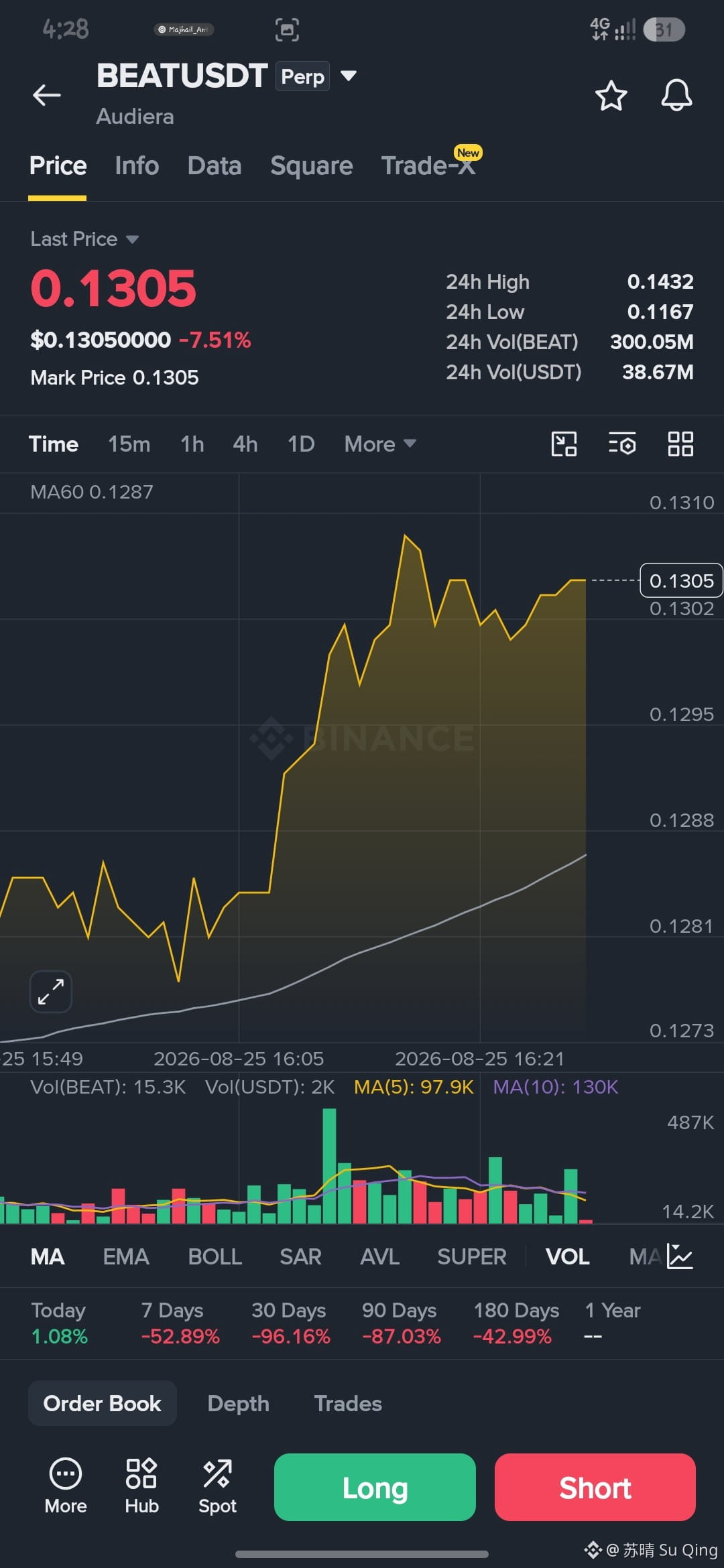Select the 4h chart interval
This screenshot has width=724, height=1568.
coord(245,444)
